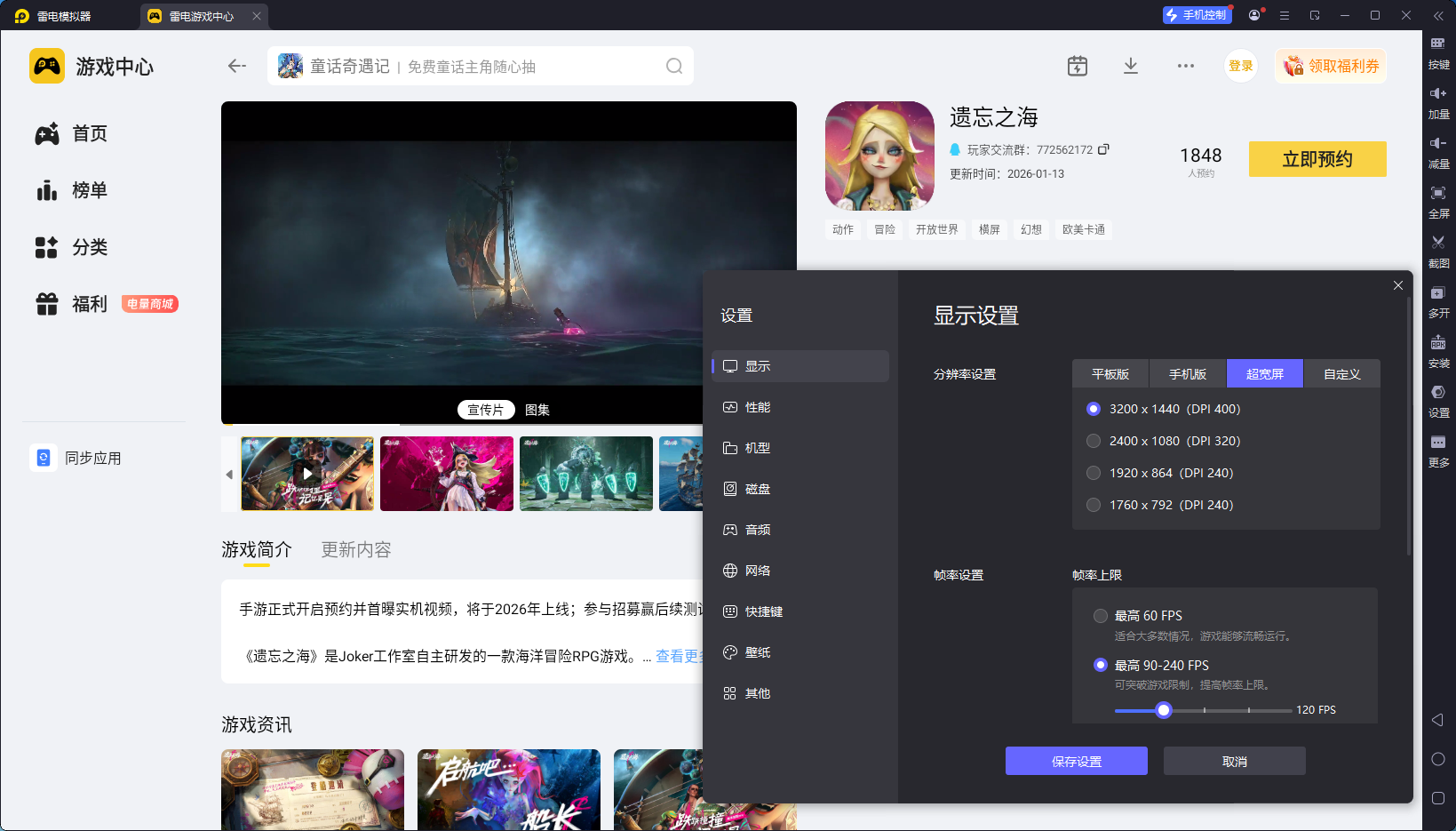The image size is (1456, 831).
Task: Increase emulator volume with 加量 icon
Action: pyautogui.click(x=1439, y=102)
